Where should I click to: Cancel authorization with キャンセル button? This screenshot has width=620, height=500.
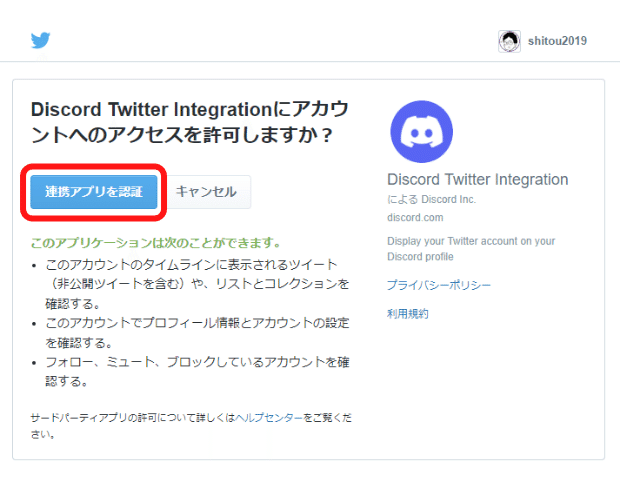coord(206,192)
